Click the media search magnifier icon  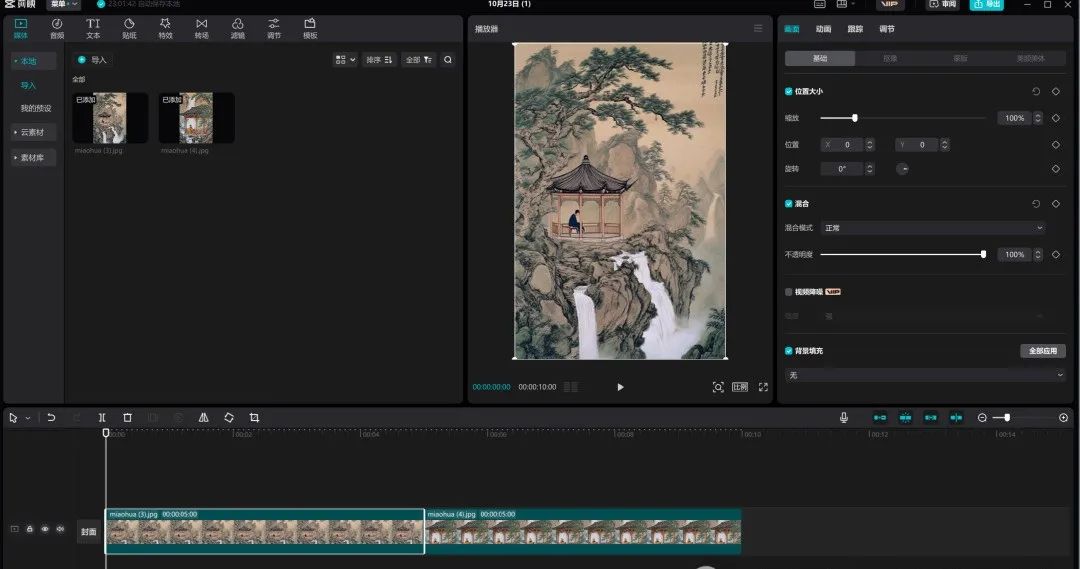(448, 60)
